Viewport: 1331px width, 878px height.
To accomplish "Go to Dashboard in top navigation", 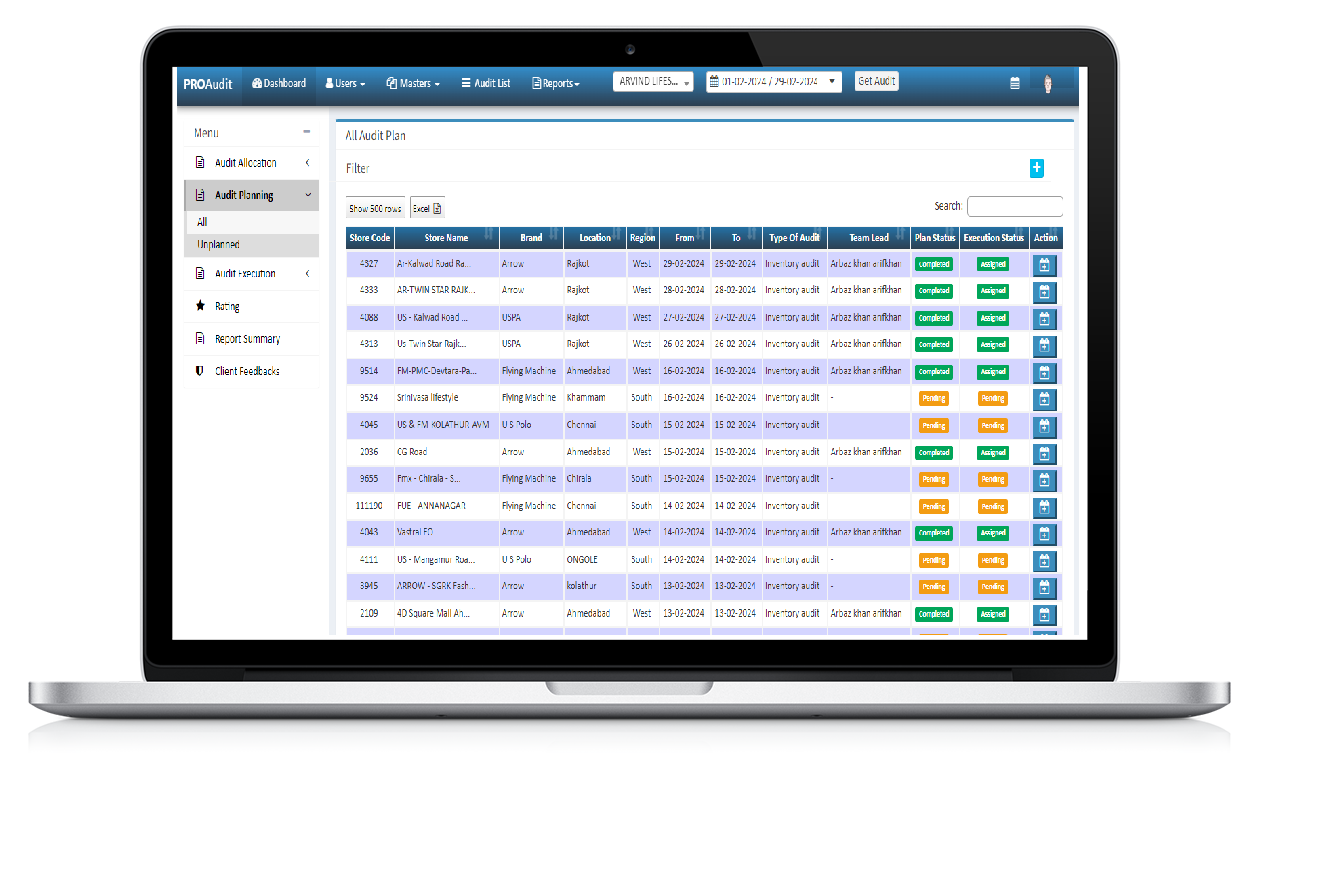I will [x=279, y=83].
